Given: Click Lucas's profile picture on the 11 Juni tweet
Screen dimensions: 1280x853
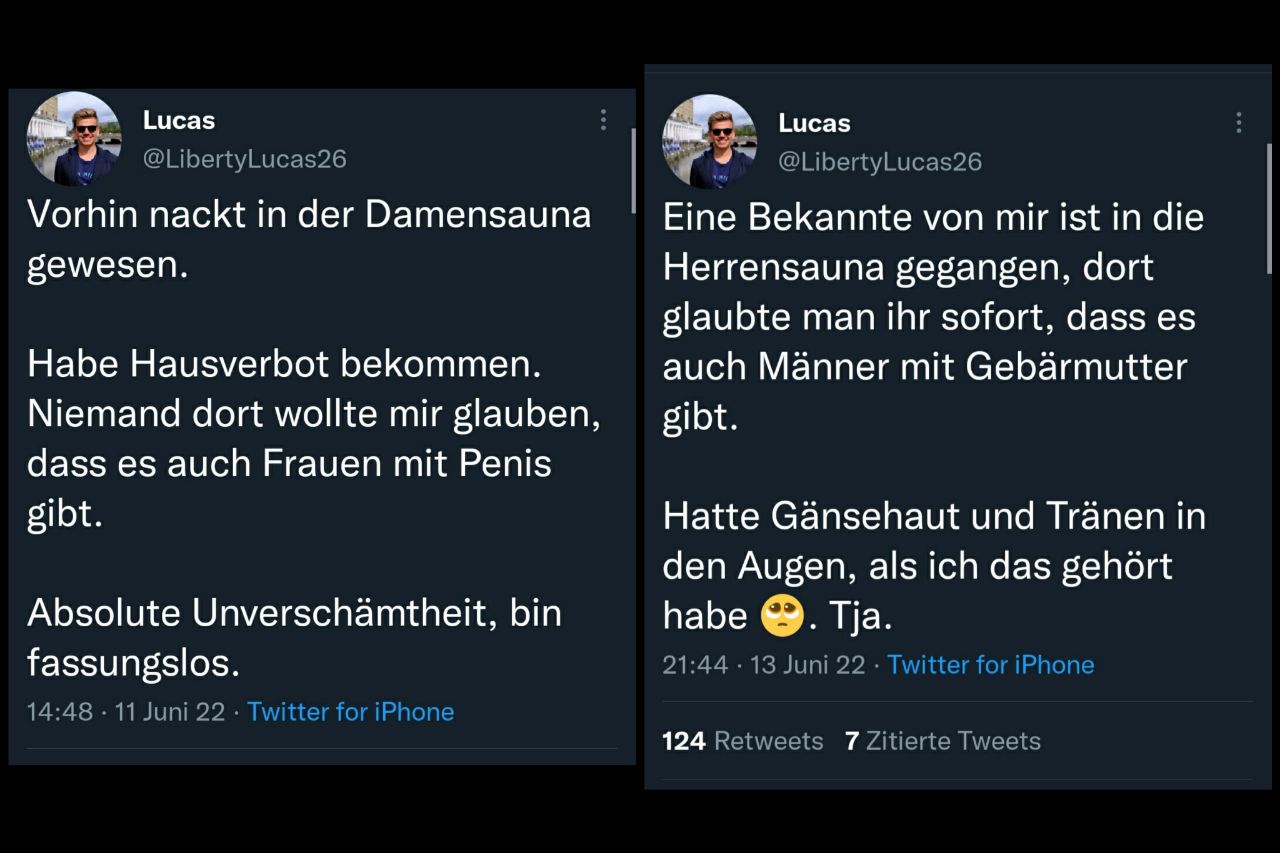Looking at the screenshot, I should (x=74, y=139).
